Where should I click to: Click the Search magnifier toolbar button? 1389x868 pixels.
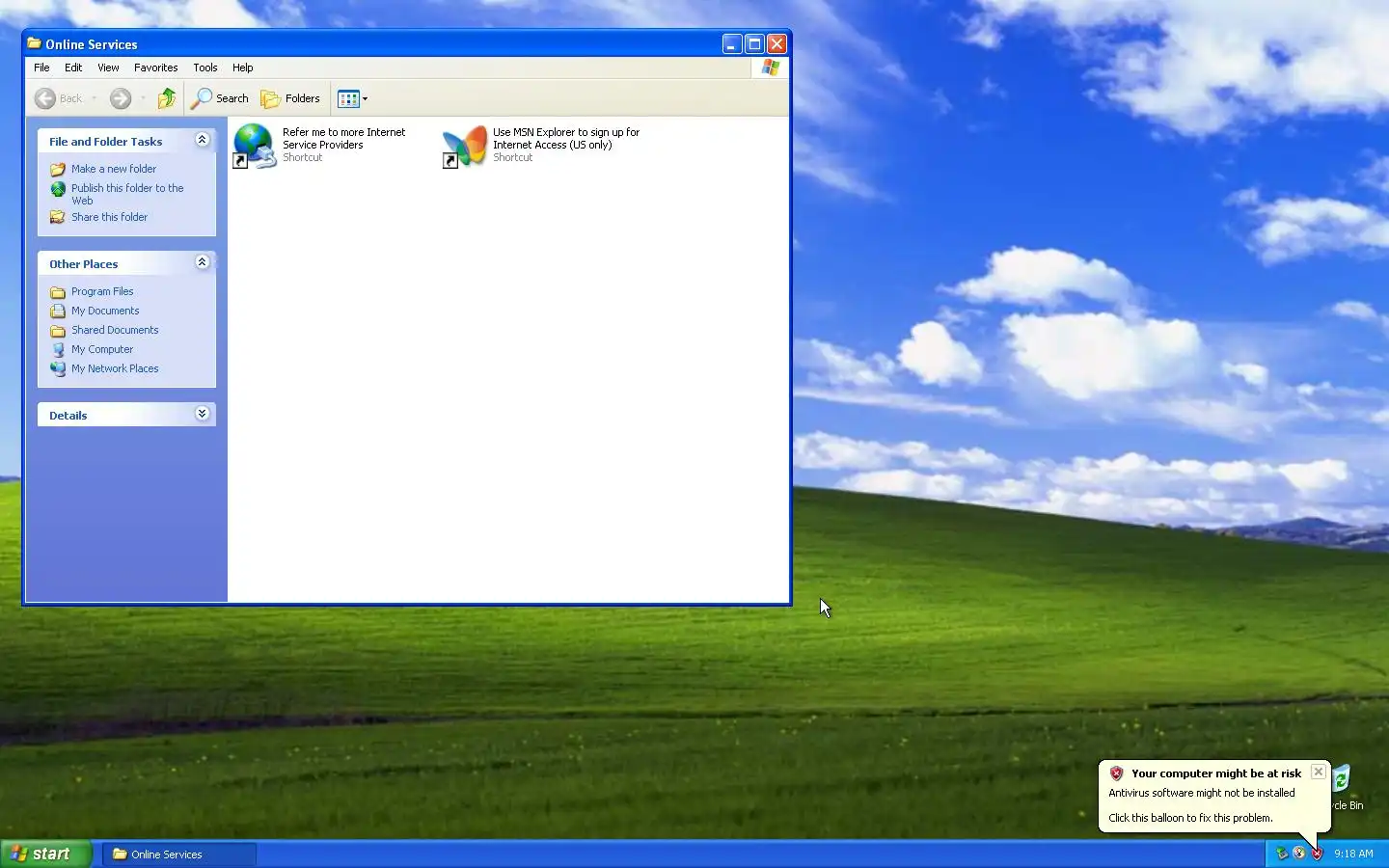point(219,98)
